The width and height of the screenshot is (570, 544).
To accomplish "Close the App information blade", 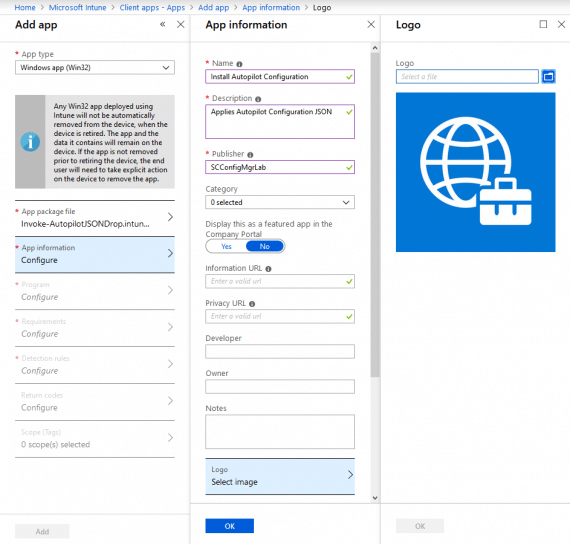I will (371, 24).
